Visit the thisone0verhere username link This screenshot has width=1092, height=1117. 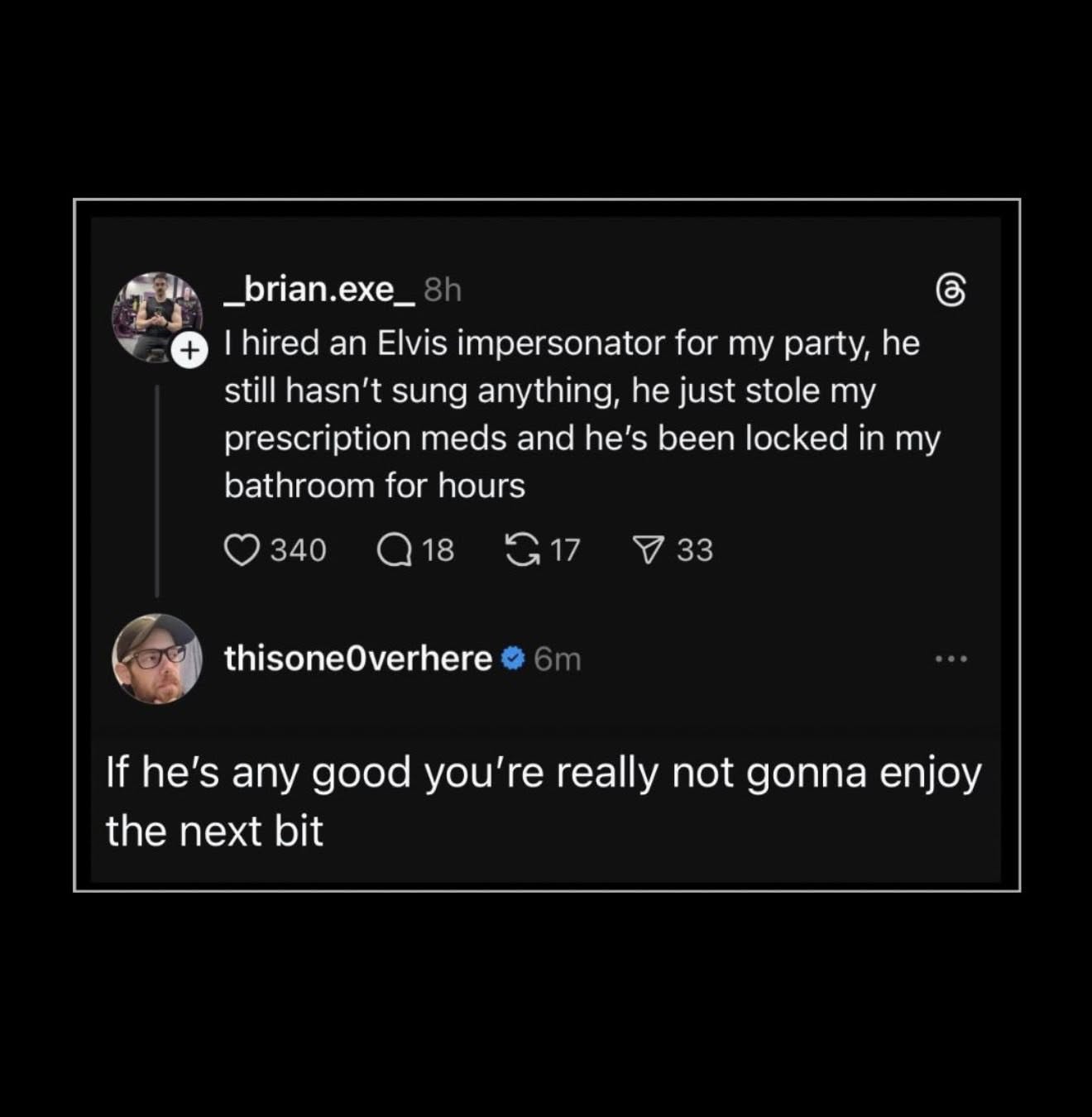[x=358, y=659]
